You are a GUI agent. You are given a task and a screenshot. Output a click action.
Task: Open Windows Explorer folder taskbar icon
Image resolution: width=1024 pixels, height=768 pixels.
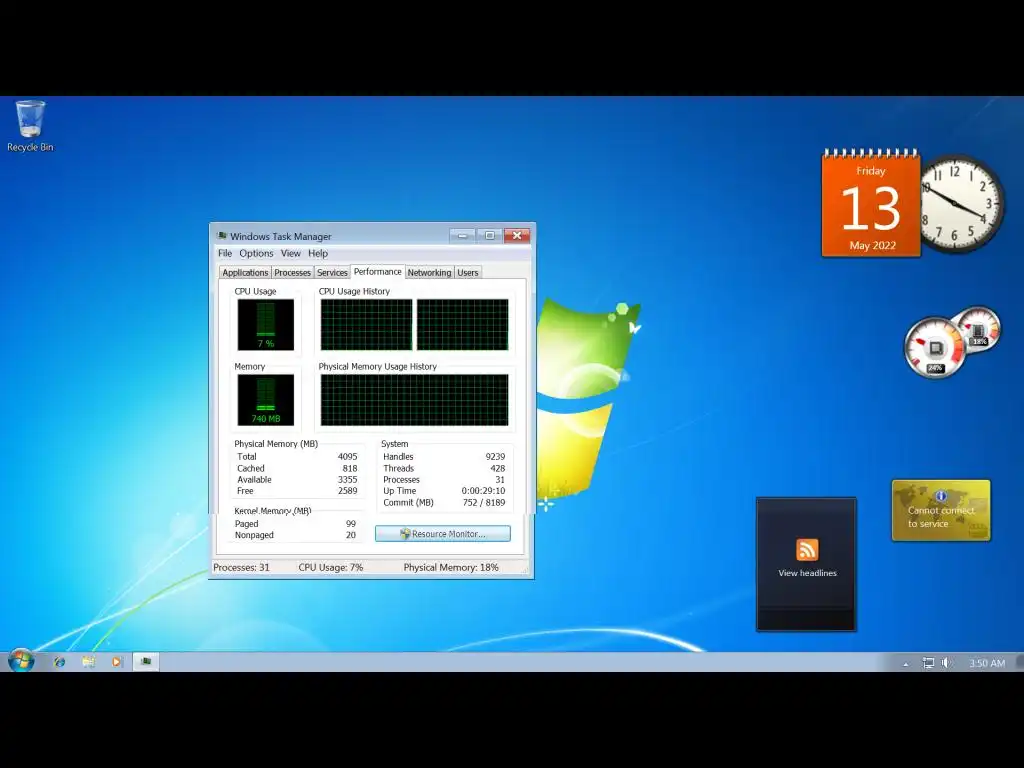click(x=89, y=662)
